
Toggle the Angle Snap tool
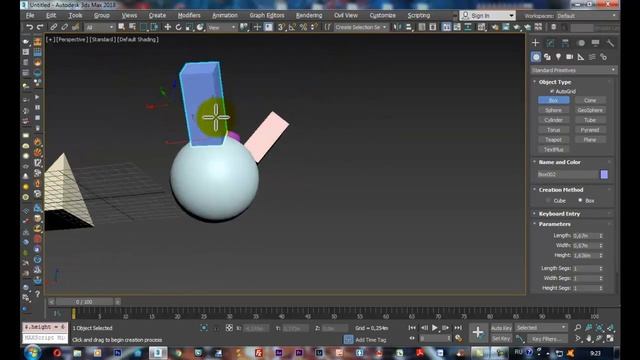pyautogui.click(x=292, y=27)
